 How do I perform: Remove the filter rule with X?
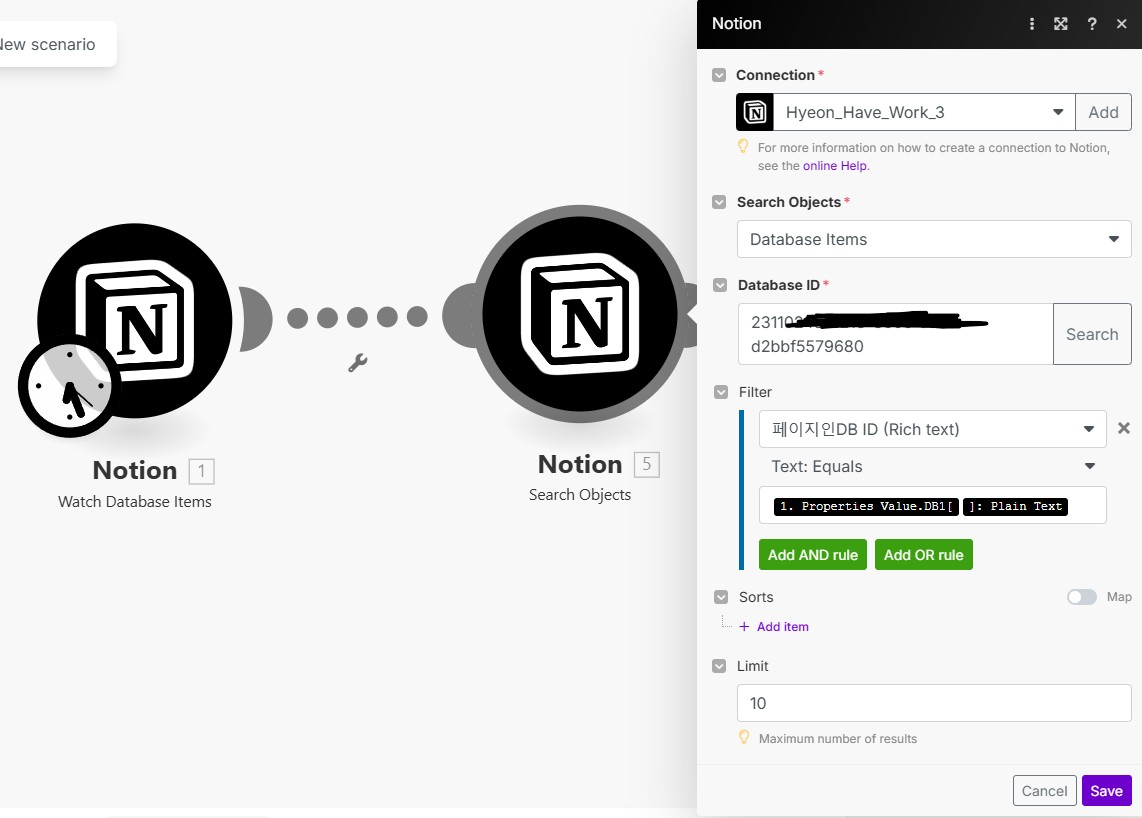tap(1124, 428)
